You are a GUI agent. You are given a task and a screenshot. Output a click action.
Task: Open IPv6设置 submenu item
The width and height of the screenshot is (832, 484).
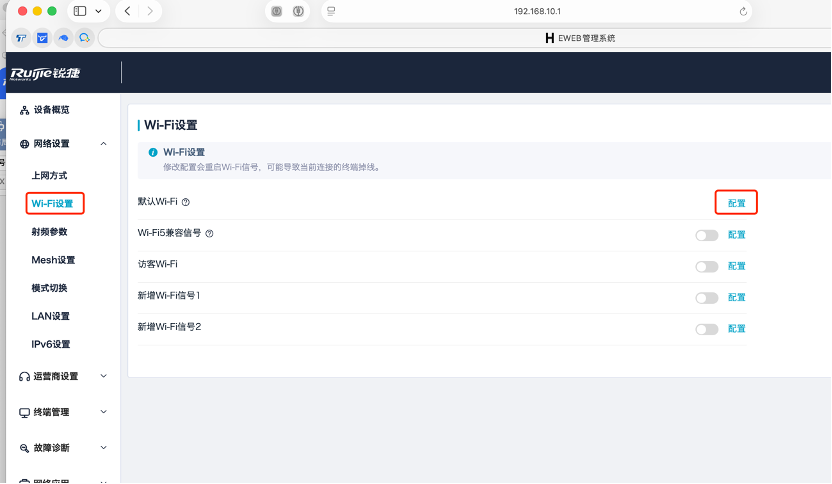[51, 344]
